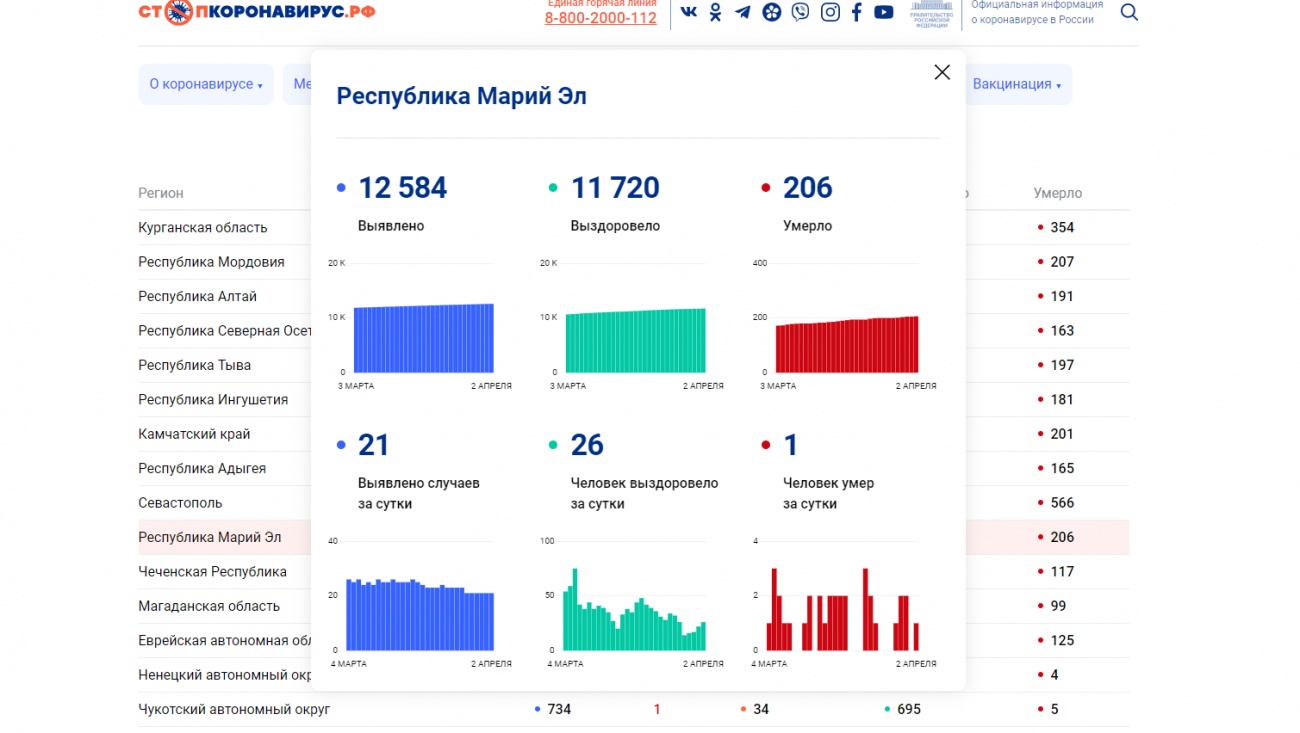Expand the О коронавирусе dropdown menu
Image resolution: width=1300 pixels, height=733 pixels.
click(x=206, y=85)
